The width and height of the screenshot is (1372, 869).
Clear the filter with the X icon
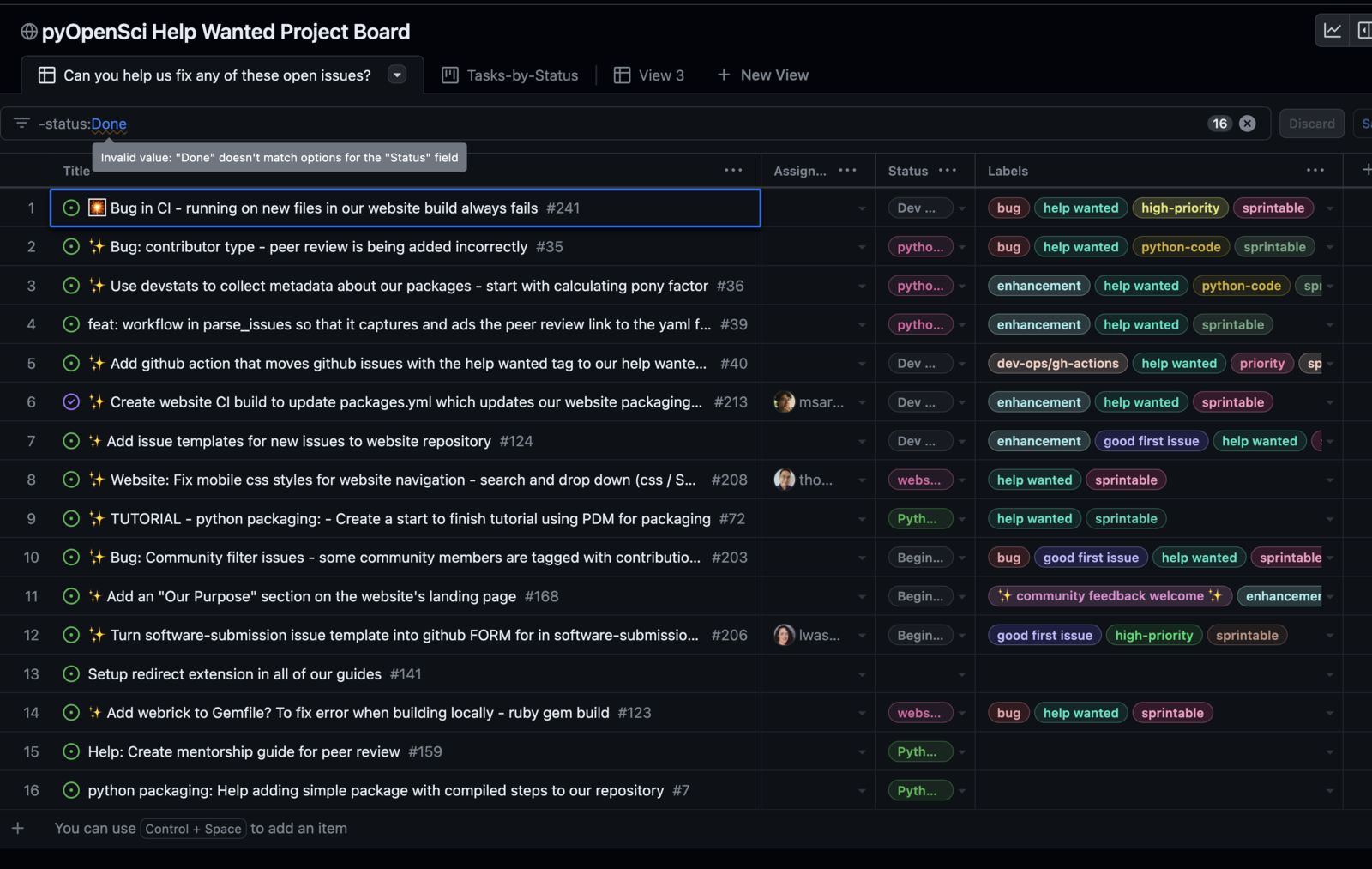coord(1248,124)
